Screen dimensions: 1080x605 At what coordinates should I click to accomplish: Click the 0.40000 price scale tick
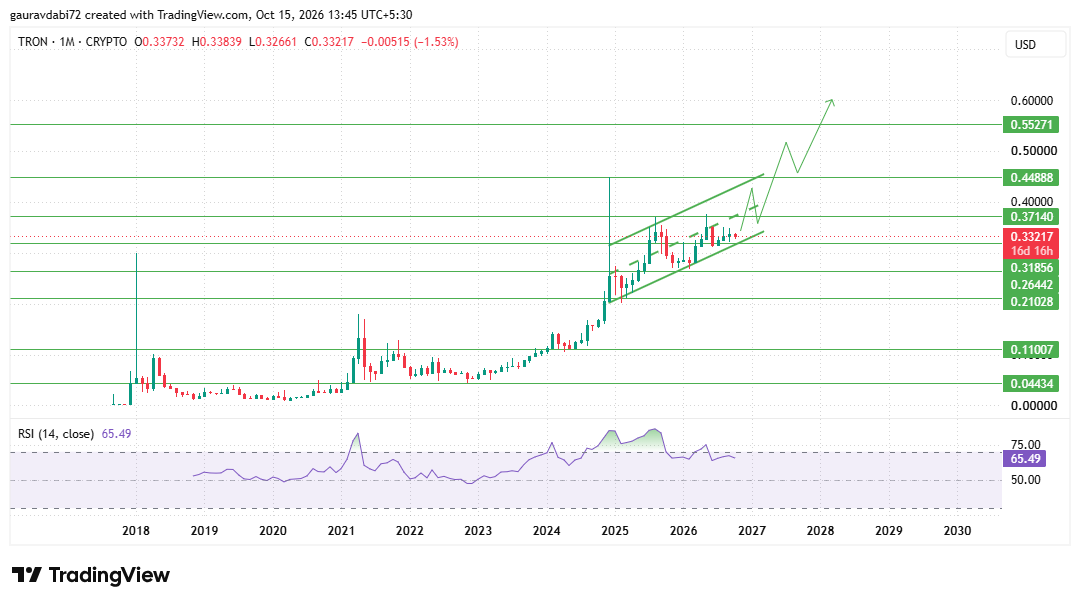click(1032, 202)
